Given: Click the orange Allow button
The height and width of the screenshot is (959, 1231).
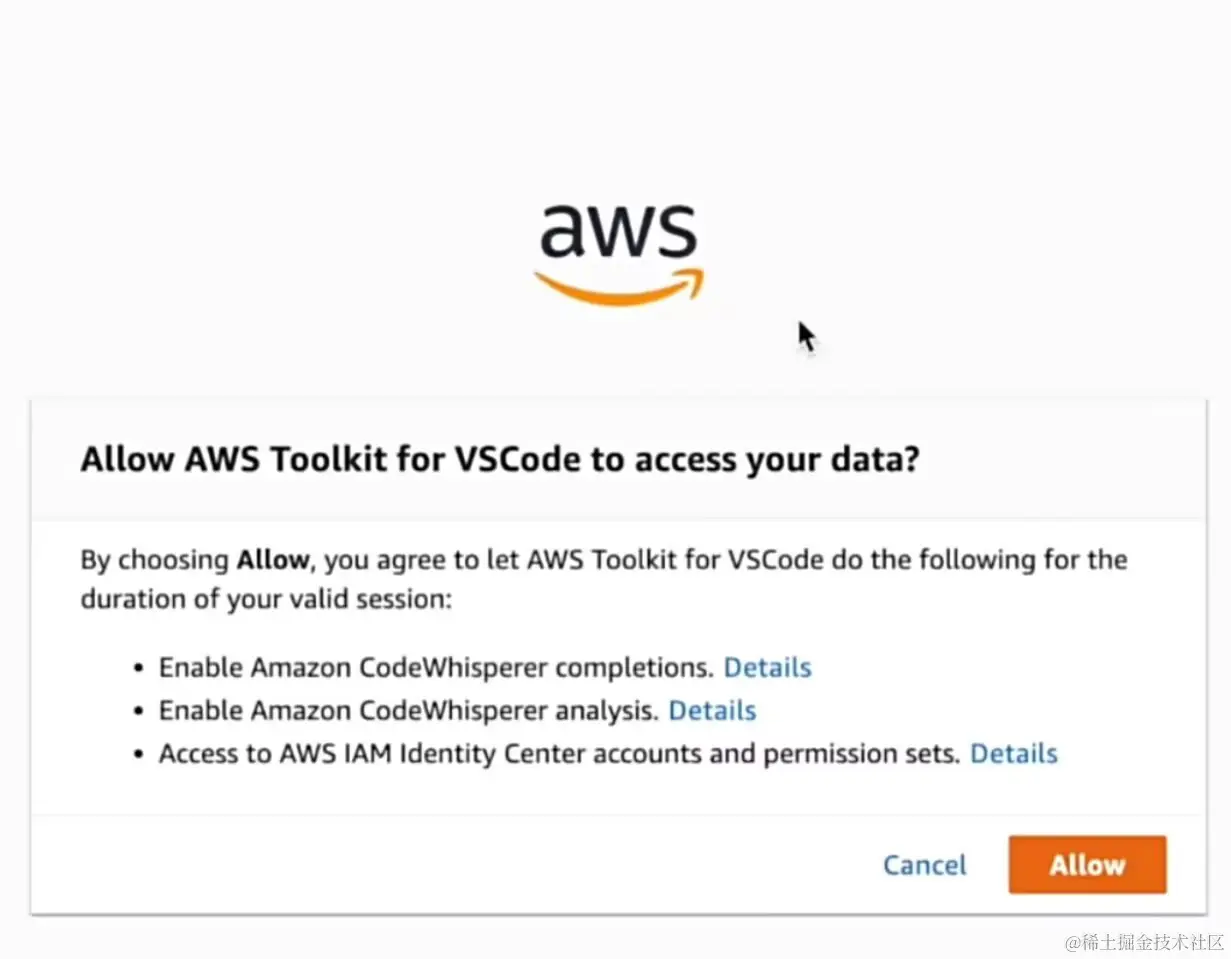Looking at the screenshot, I should (x=1087, y=864).
